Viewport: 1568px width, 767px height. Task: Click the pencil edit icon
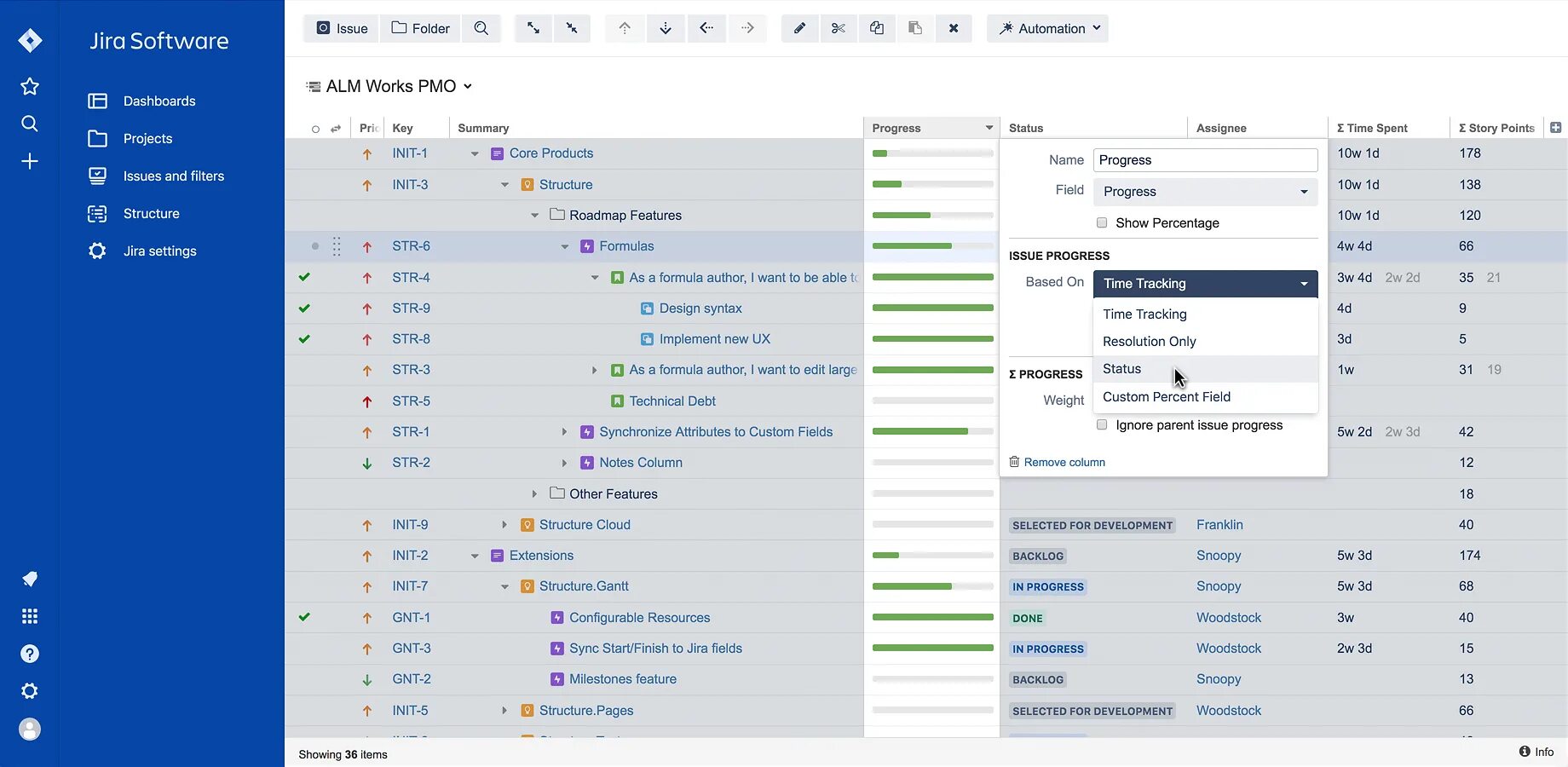point(799,28)
